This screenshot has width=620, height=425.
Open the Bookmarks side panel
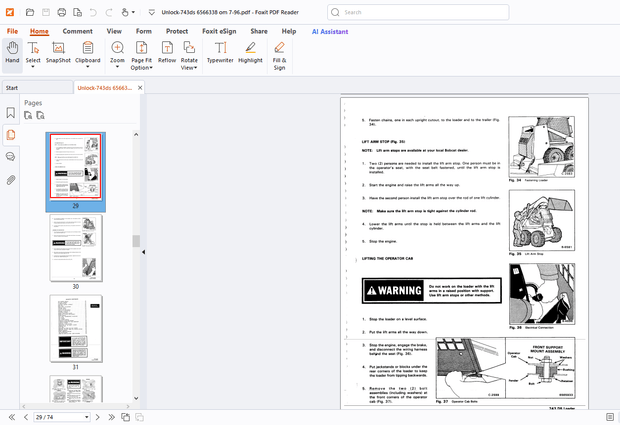(x=11, y=113)
